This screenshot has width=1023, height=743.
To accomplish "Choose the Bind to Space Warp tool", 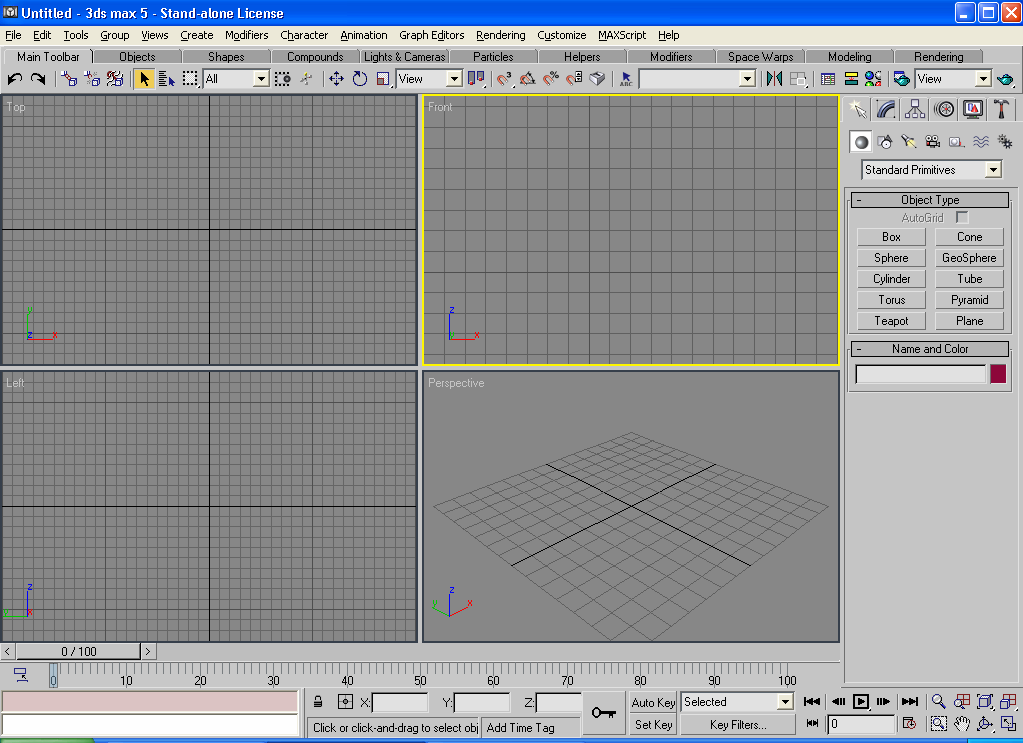I will 115,79.
